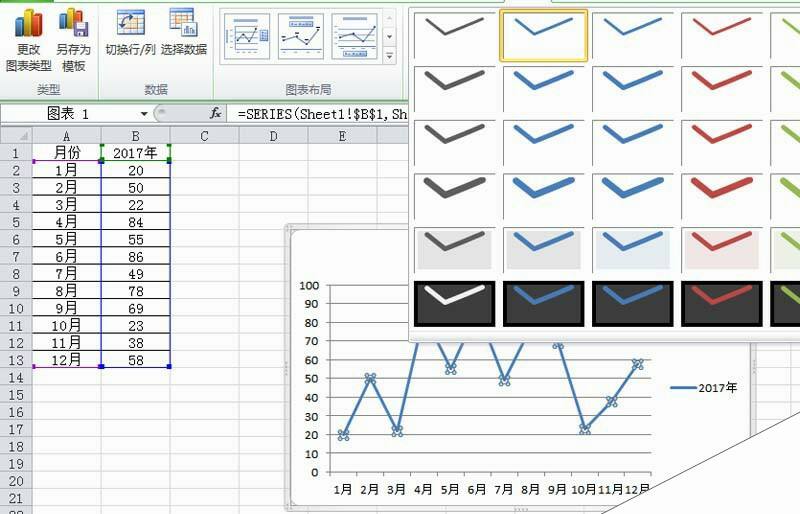Select column A header
This screenshot has width=800, height=514.
click(66, 136)
